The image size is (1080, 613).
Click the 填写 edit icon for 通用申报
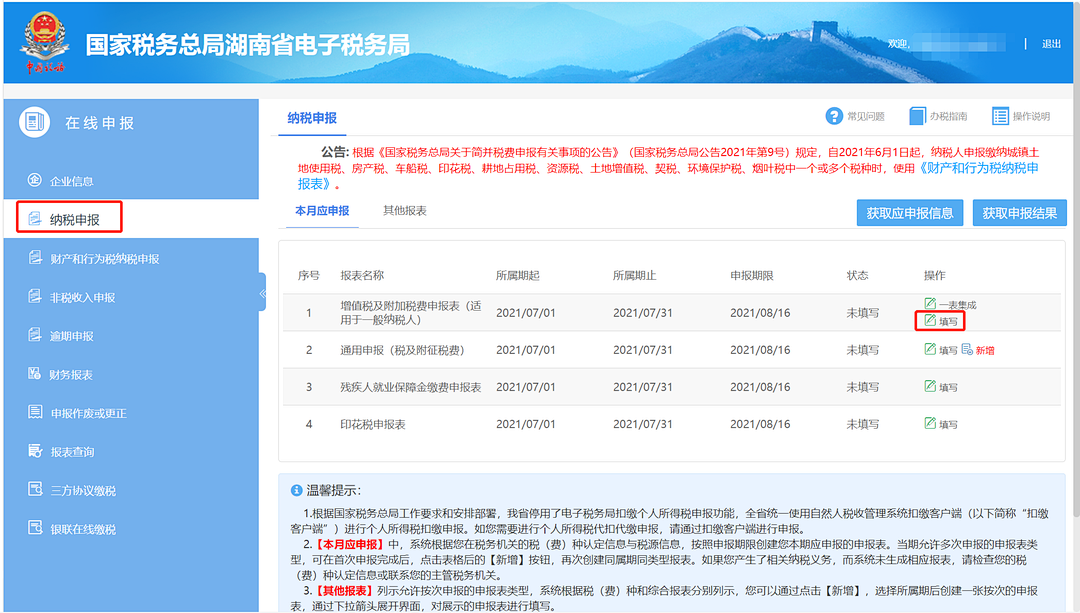click(x=930, y=349)
